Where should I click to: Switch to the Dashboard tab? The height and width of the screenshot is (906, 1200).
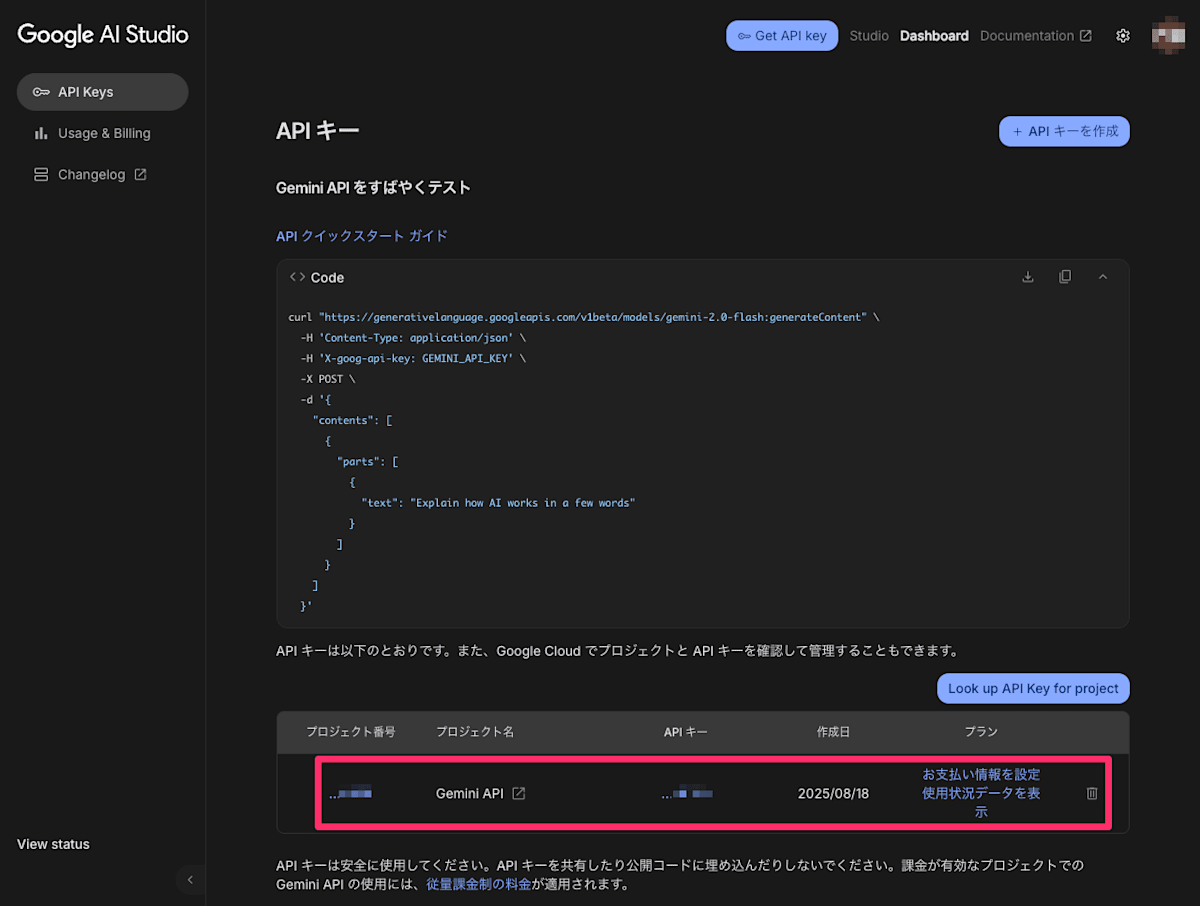pos(934,35)
